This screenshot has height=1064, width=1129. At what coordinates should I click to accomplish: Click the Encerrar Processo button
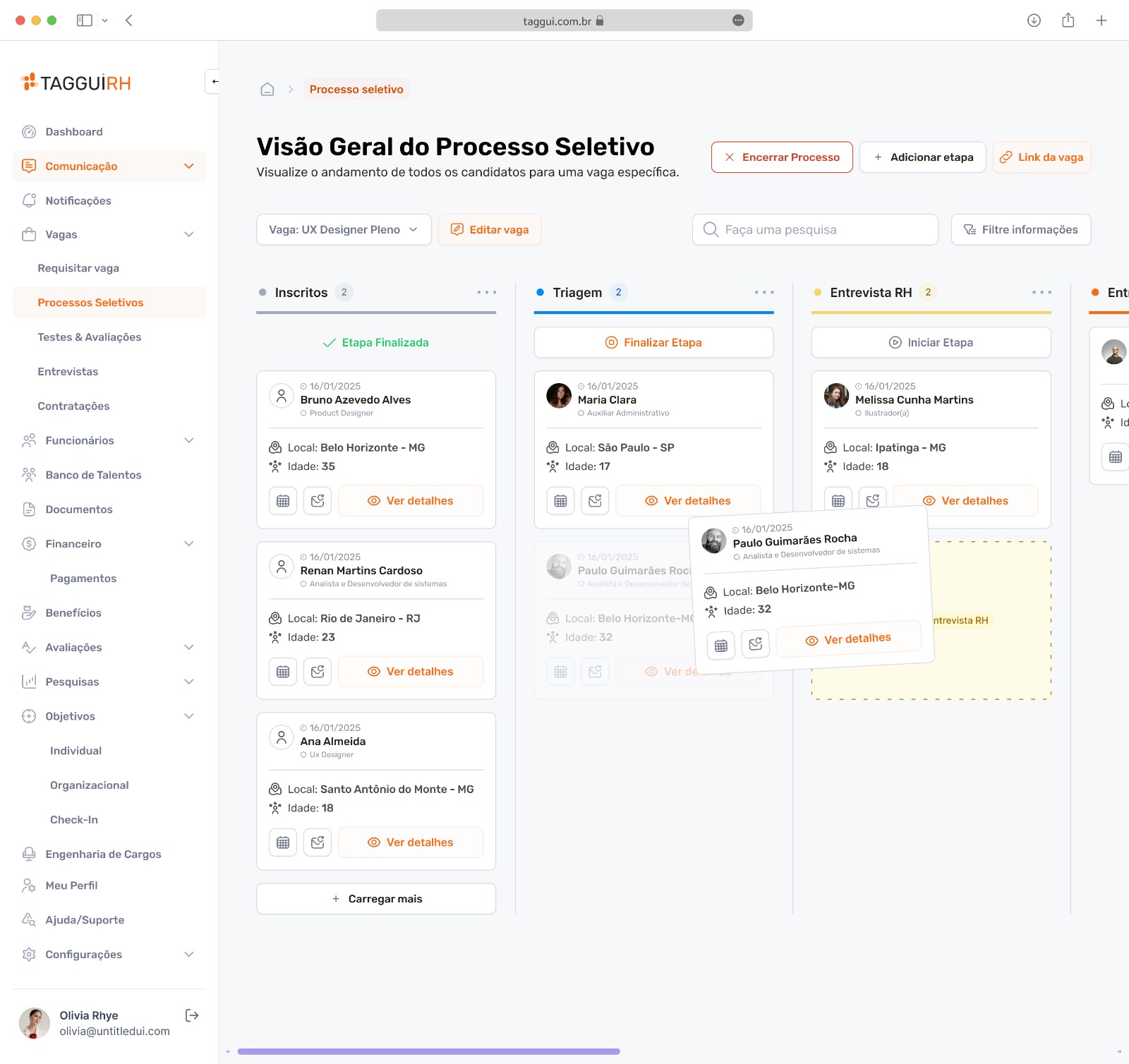pos(781,157)
